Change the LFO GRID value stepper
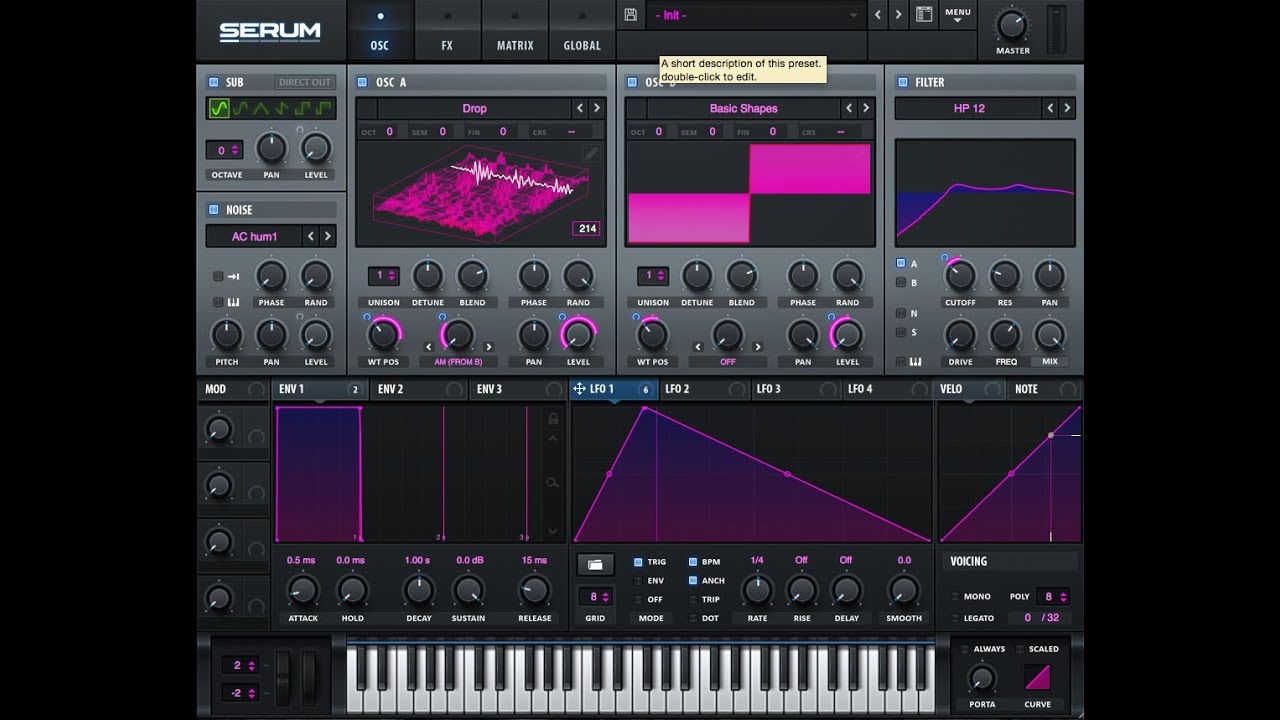 [x=595, y=596]
